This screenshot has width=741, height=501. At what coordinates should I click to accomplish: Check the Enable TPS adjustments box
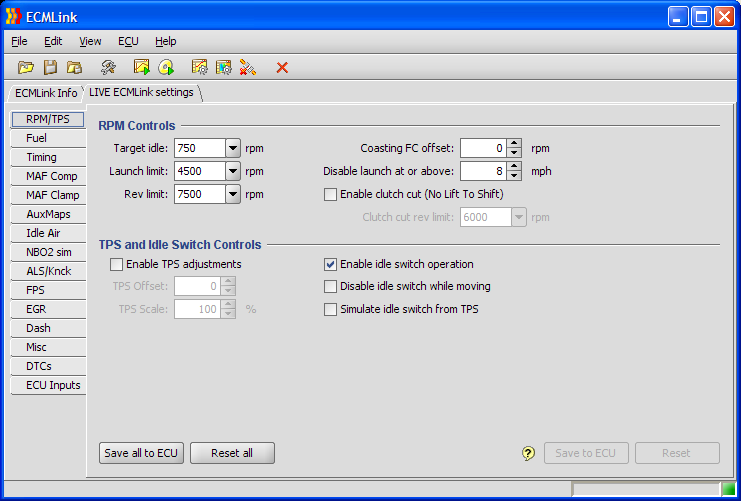[x=117, y=264]
